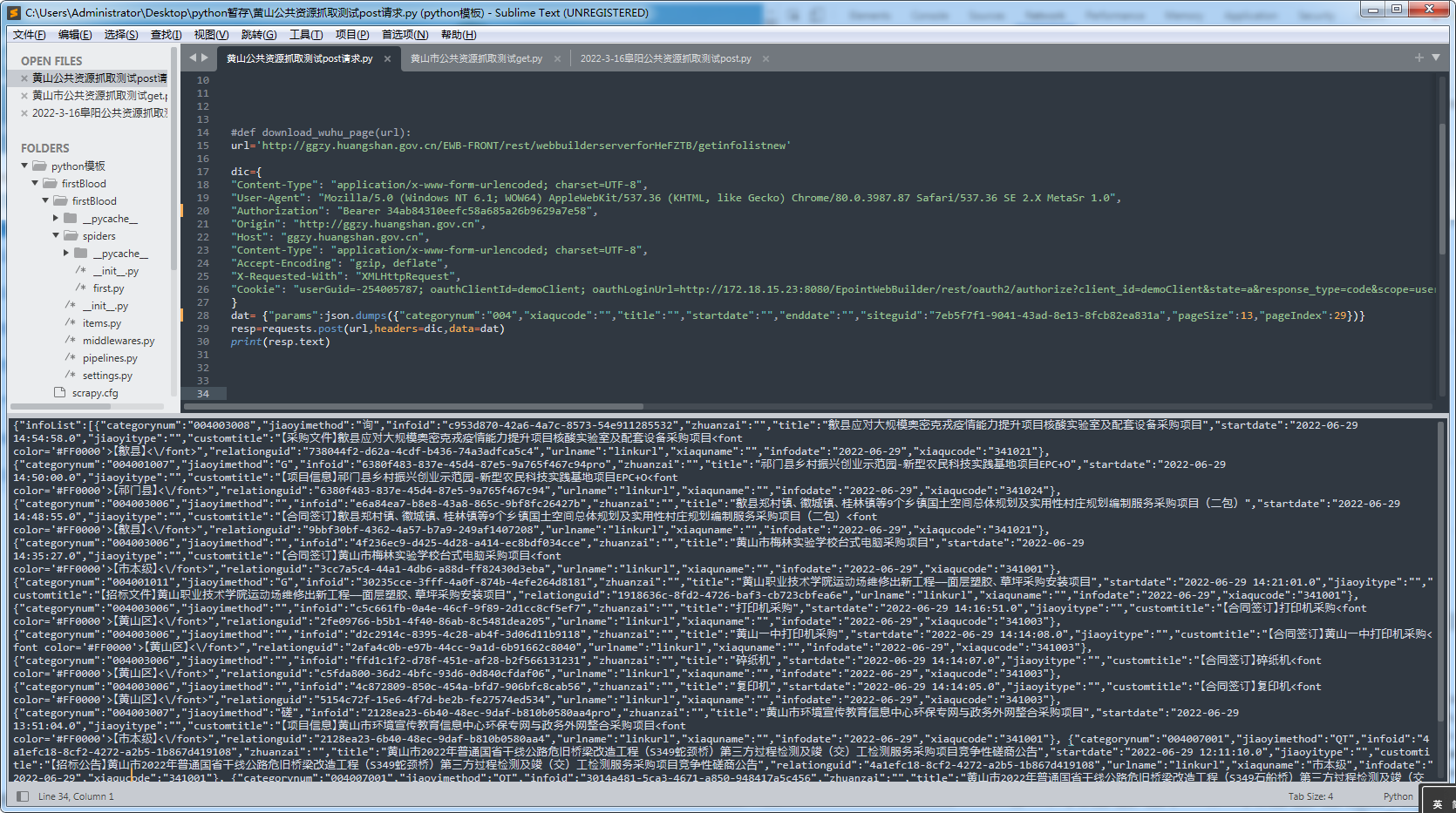
Task: Go to previous tab with left arrow
Action: click(193, 58)
